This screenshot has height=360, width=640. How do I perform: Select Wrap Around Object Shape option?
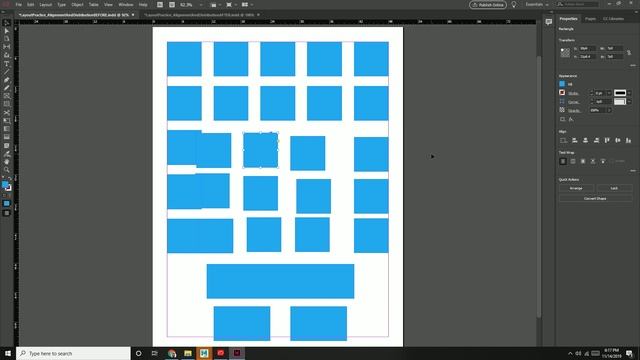pyautogui.click(x=583, y=161)
